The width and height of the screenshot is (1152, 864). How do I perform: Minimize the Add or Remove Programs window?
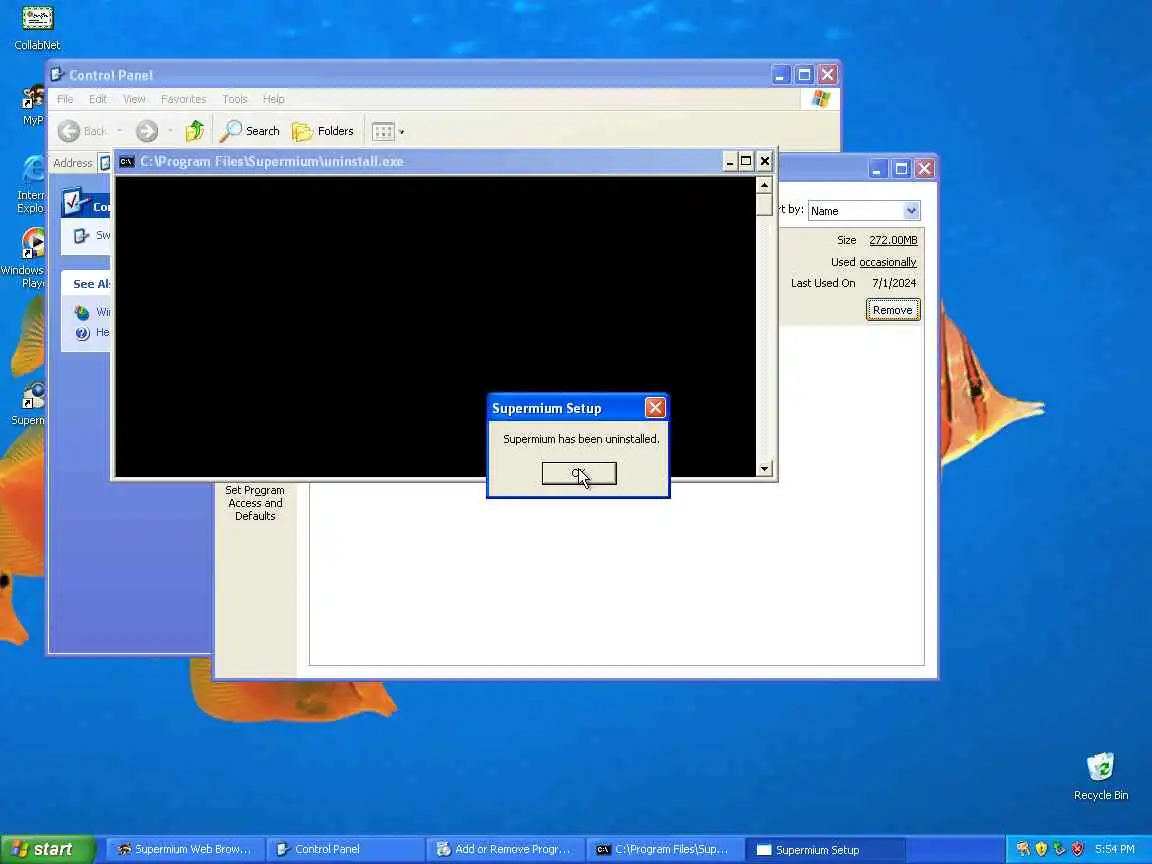pyautogui.click(x=877, y=169)
